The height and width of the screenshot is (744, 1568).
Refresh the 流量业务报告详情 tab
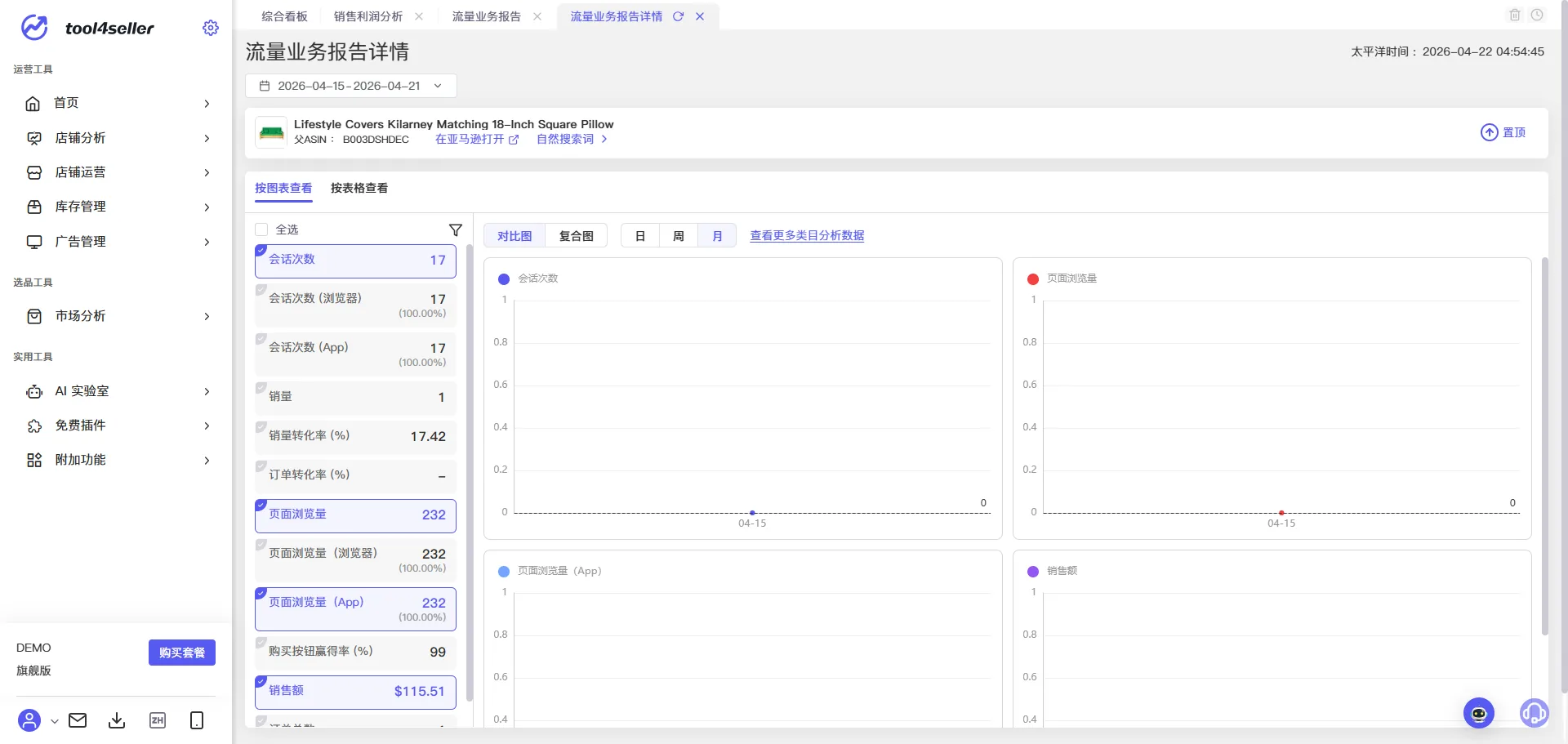[678, 16]
